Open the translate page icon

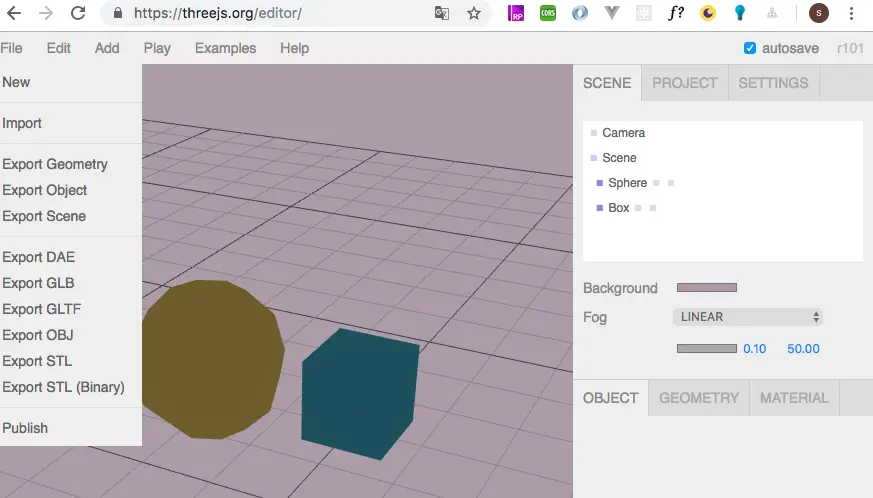coord(442,13)
